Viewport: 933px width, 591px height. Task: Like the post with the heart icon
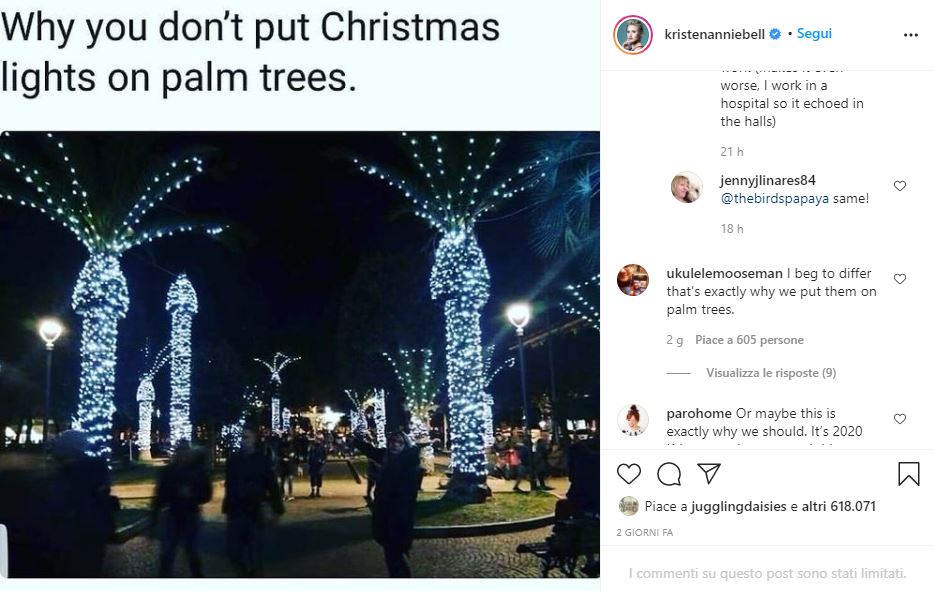click(x=628, y=474)
